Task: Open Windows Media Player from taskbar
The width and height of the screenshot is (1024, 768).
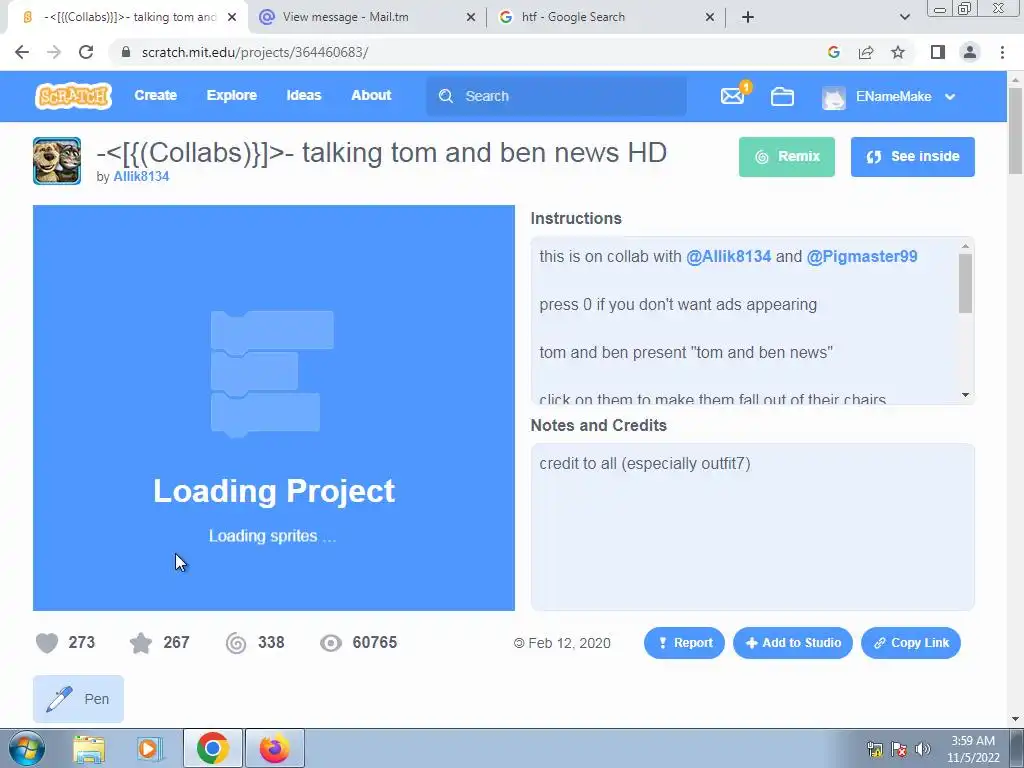Action: click(x=150, y=748)
